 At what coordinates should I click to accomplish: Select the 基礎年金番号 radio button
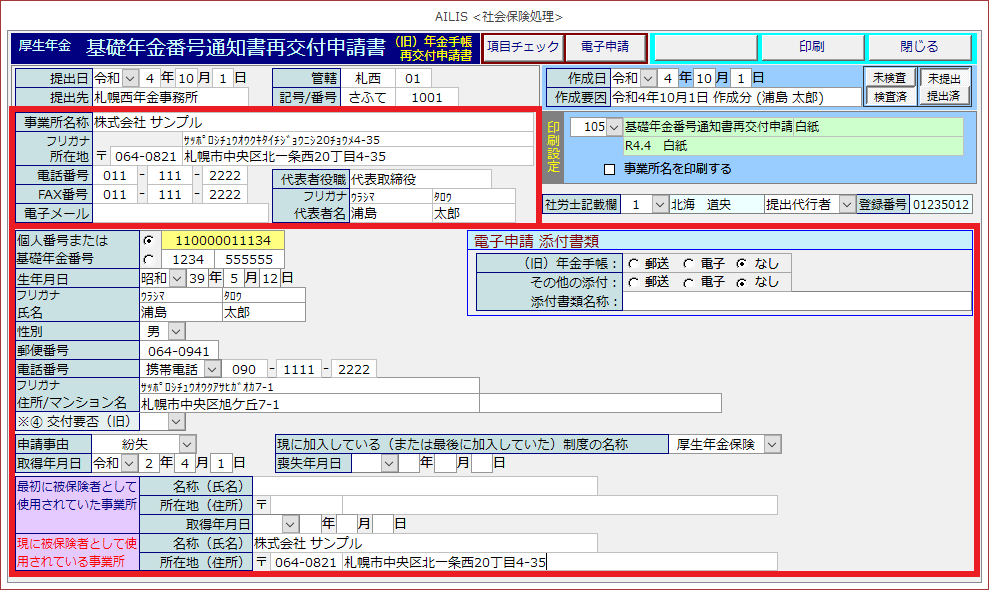pyautogui.click(x=149, y=259)
